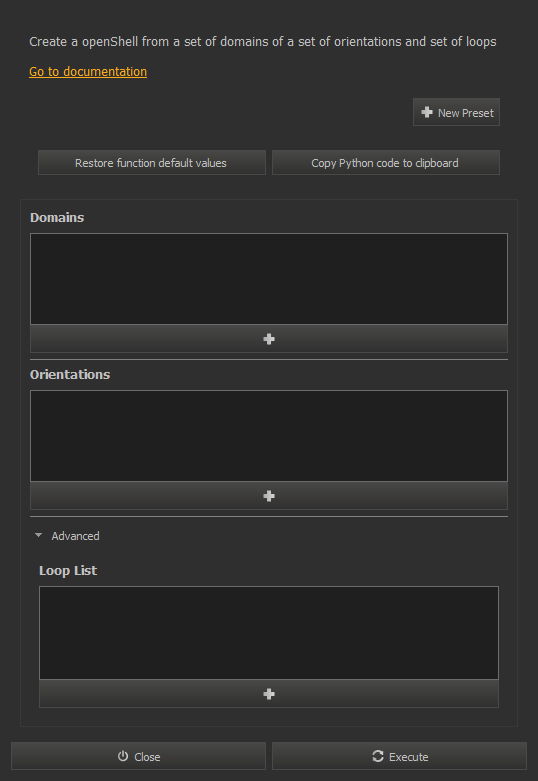The image size is (538, 781).
Task: Select the empty Domains list box
Action: pos(269,279)
